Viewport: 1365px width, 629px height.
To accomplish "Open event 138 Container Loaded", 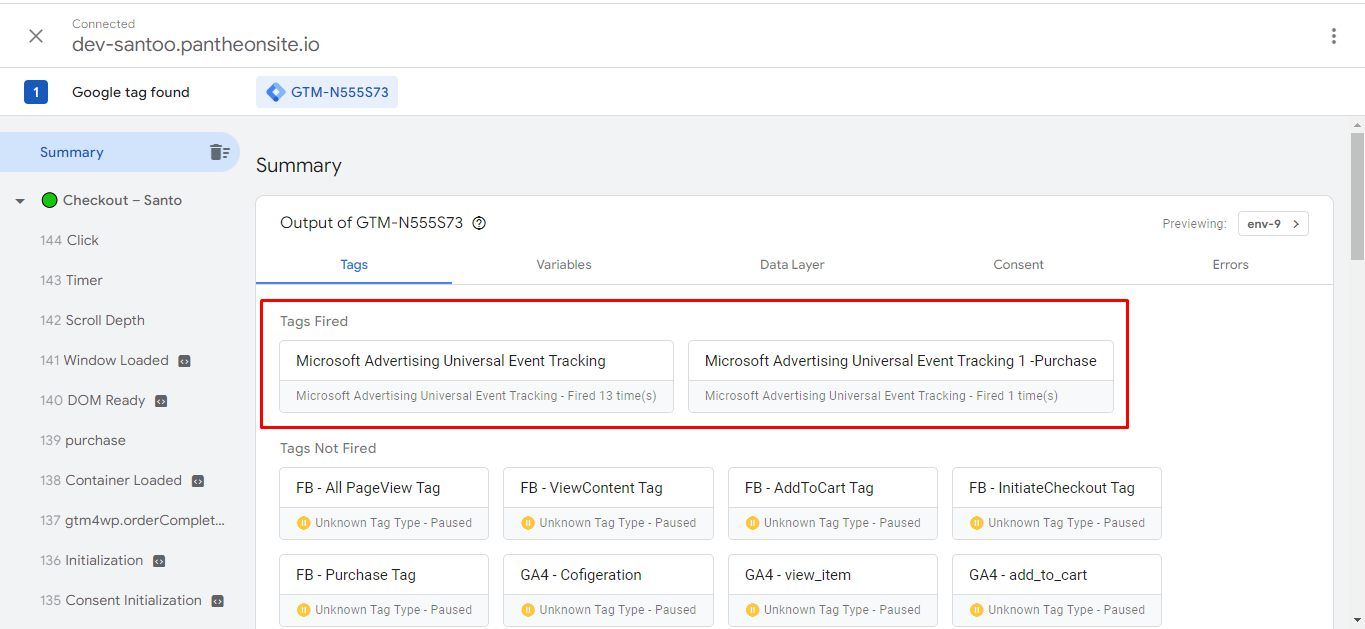I will 110,480.
